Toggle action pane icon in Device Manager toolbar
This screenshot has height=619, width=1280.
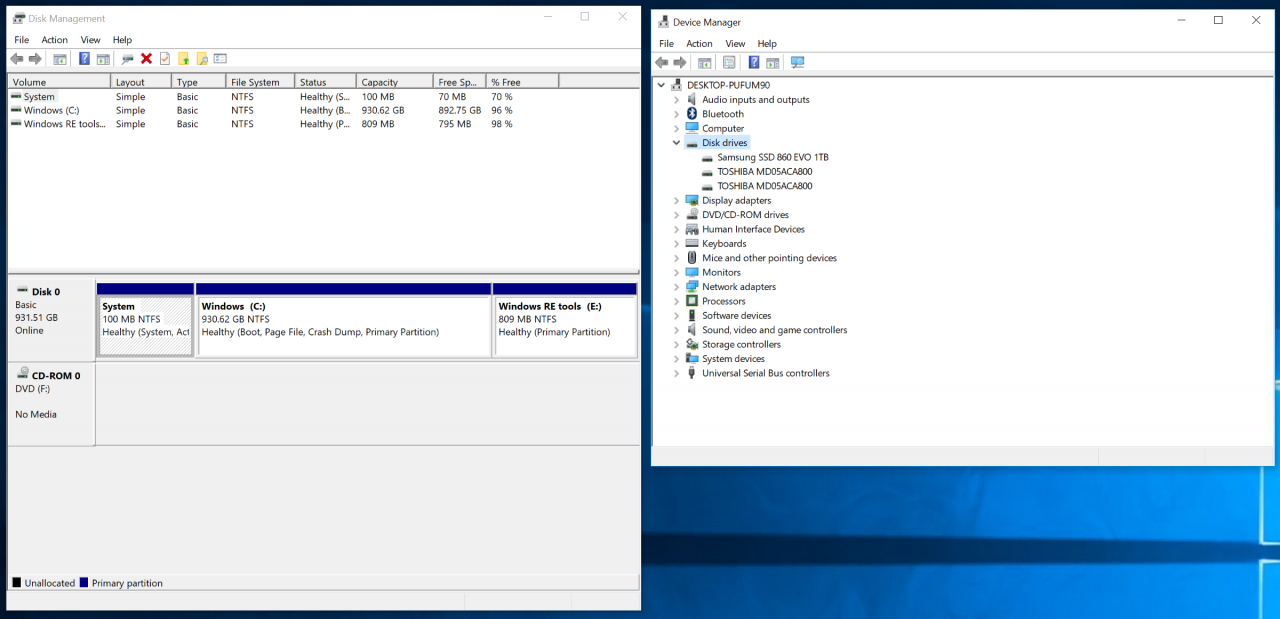(x=772, y=62)
